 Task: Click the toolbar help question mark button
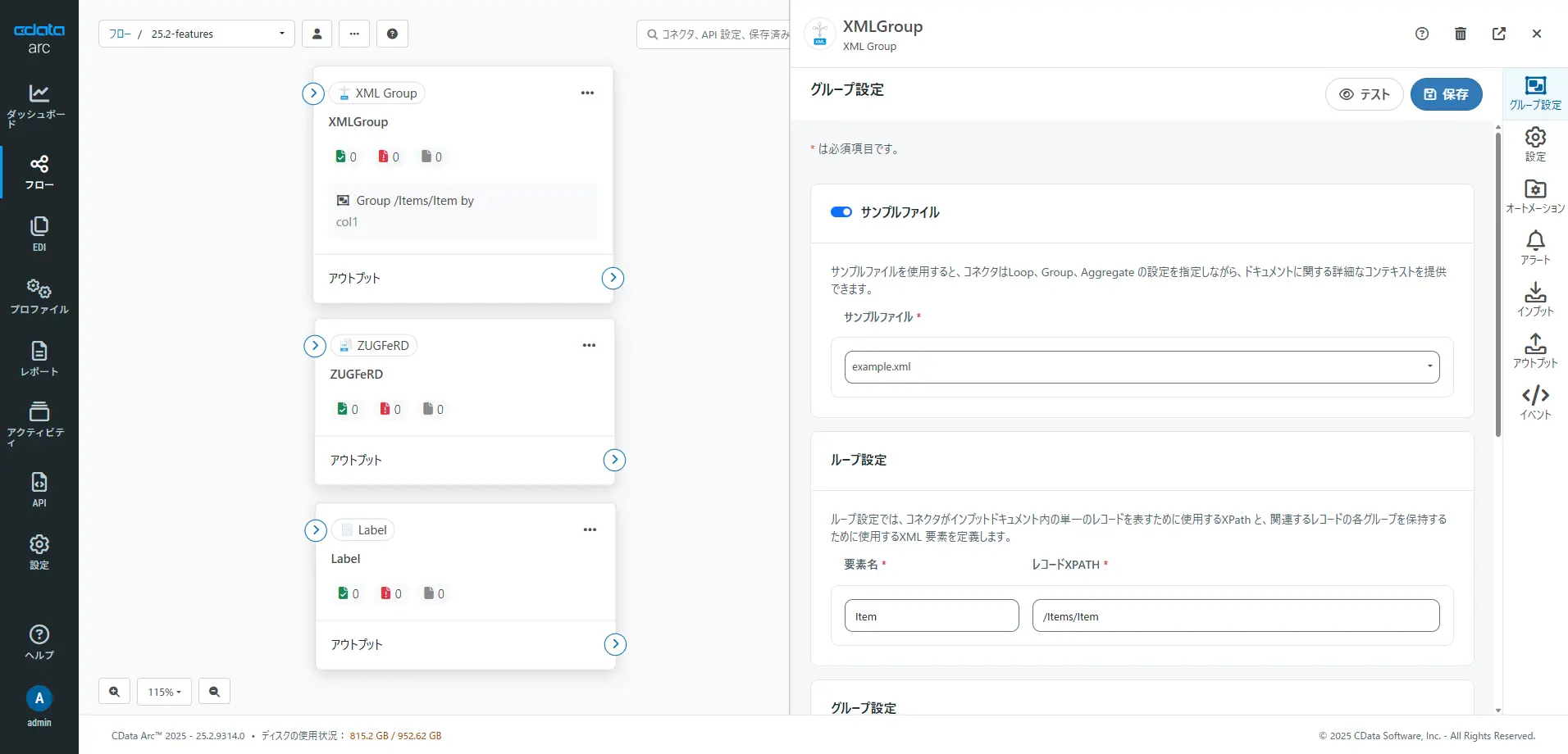[392, 34]
